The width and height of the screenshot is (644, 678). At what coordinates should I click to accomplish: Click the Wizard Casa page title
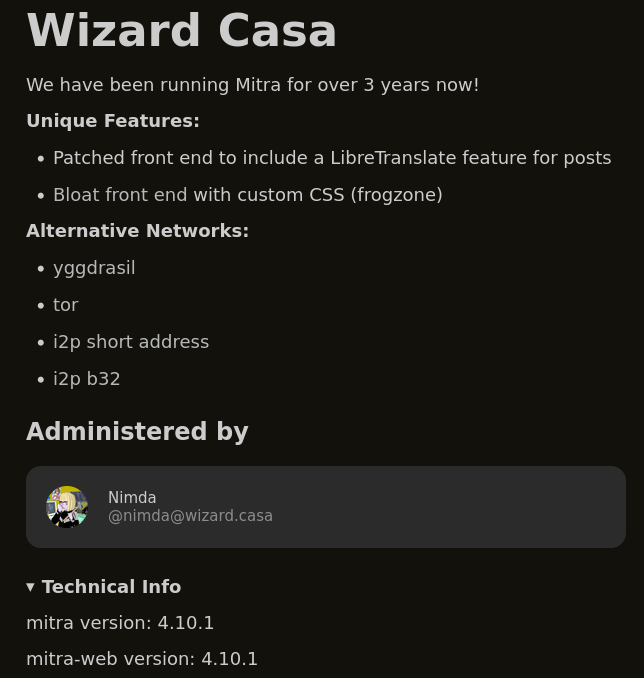[182, 31]
